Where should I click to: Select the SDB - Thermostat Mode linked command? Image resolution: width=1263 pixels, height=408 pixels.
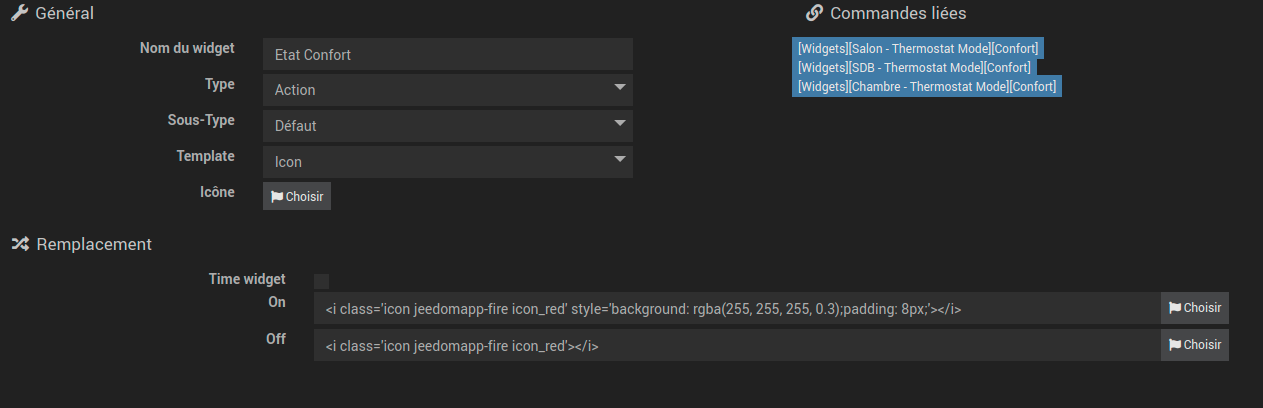click(914, 67)
